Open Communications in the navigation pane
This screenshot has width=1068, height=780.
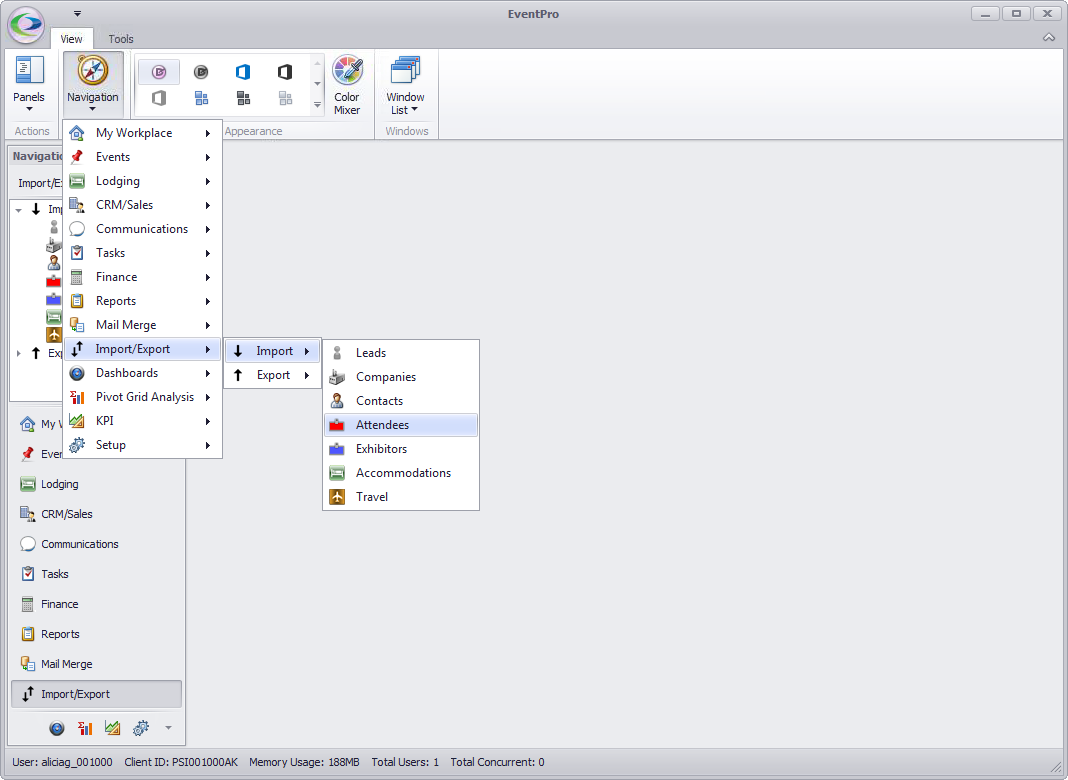coord(97,544)
